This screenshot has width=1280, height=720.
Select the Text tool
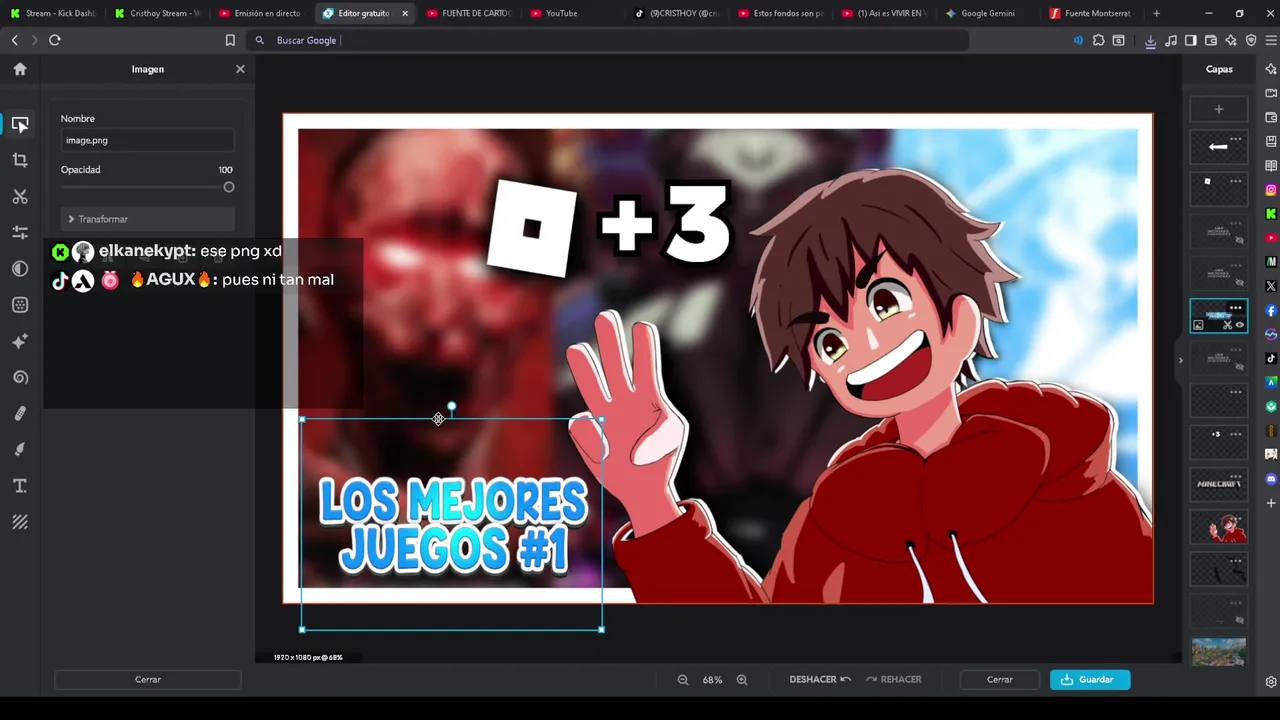coord(20,486)
